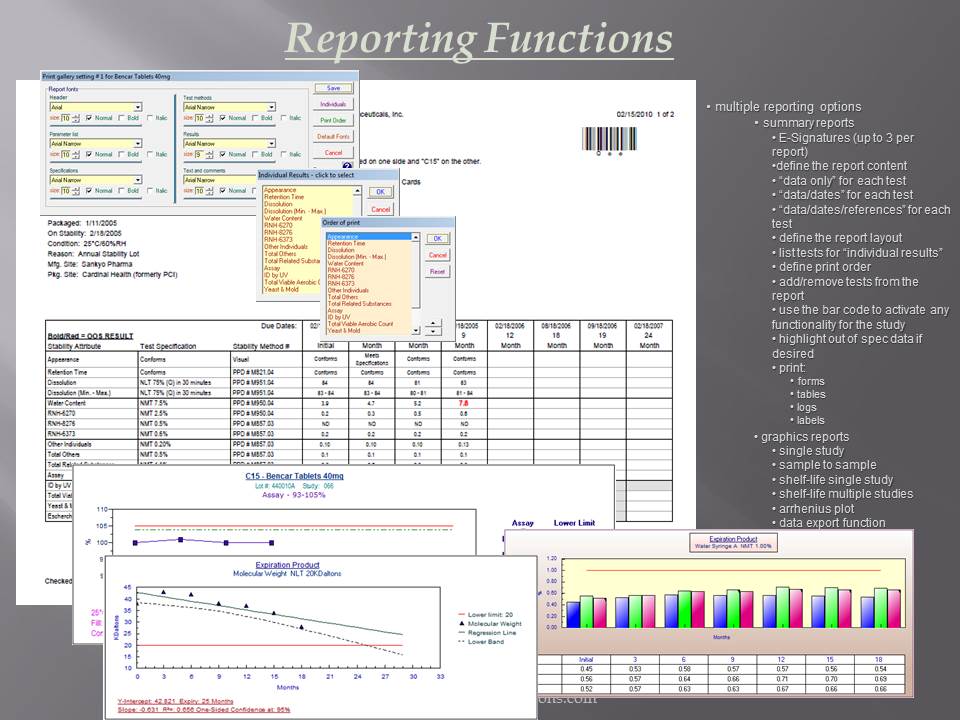Click the Default Fonts button
Image resolution: width=960 pixels, height=720 pixels.
pos(332,136)
